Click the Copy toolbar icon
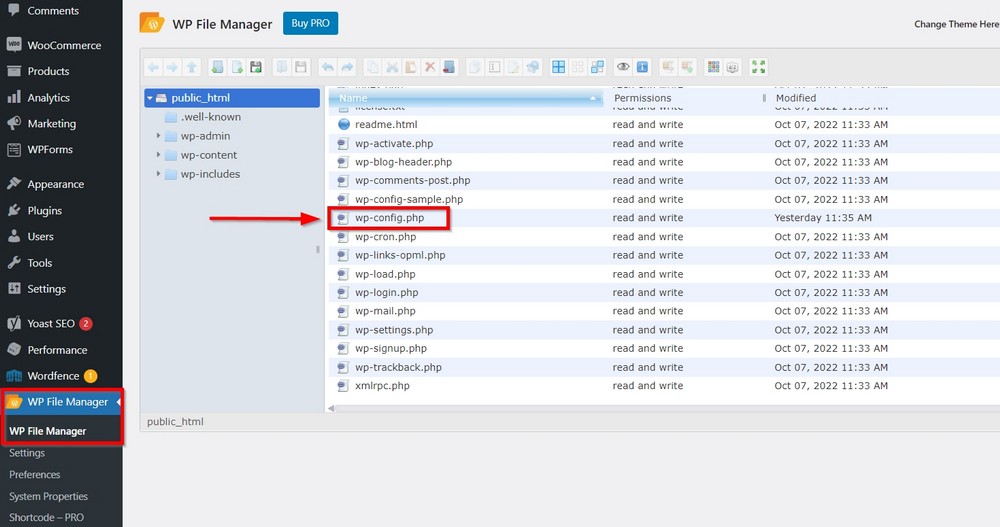 coord(372,67)
